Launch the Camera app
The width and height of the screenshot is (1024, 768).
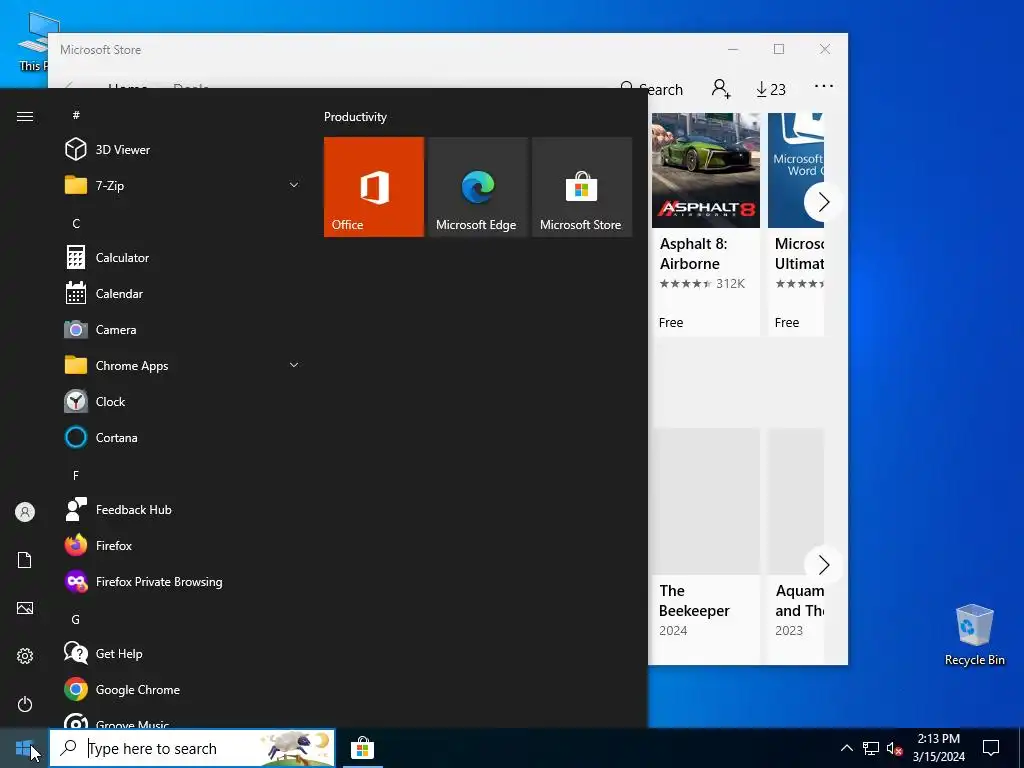(183, 329)
